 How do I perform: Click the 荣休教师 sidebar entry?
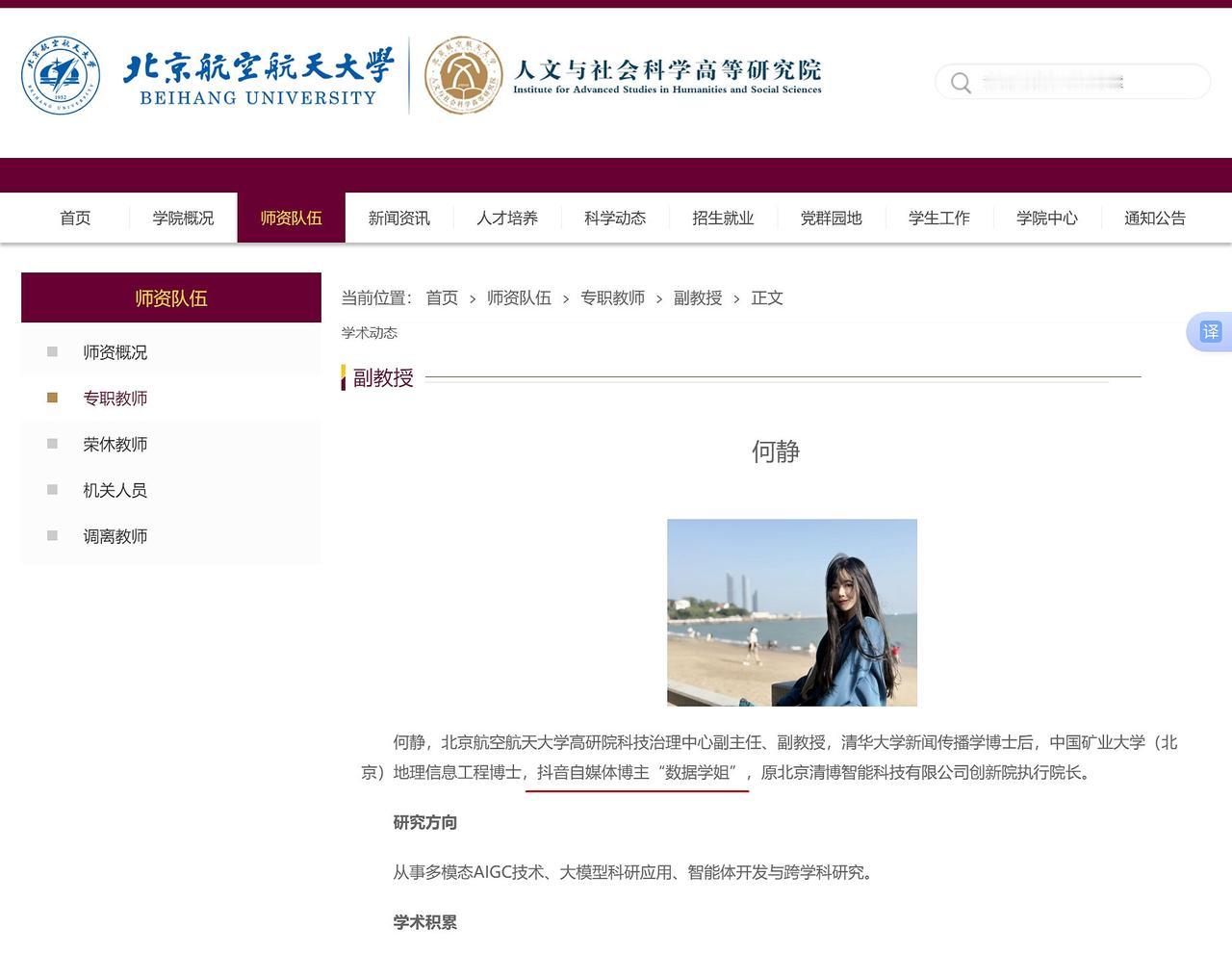(115, 443)
